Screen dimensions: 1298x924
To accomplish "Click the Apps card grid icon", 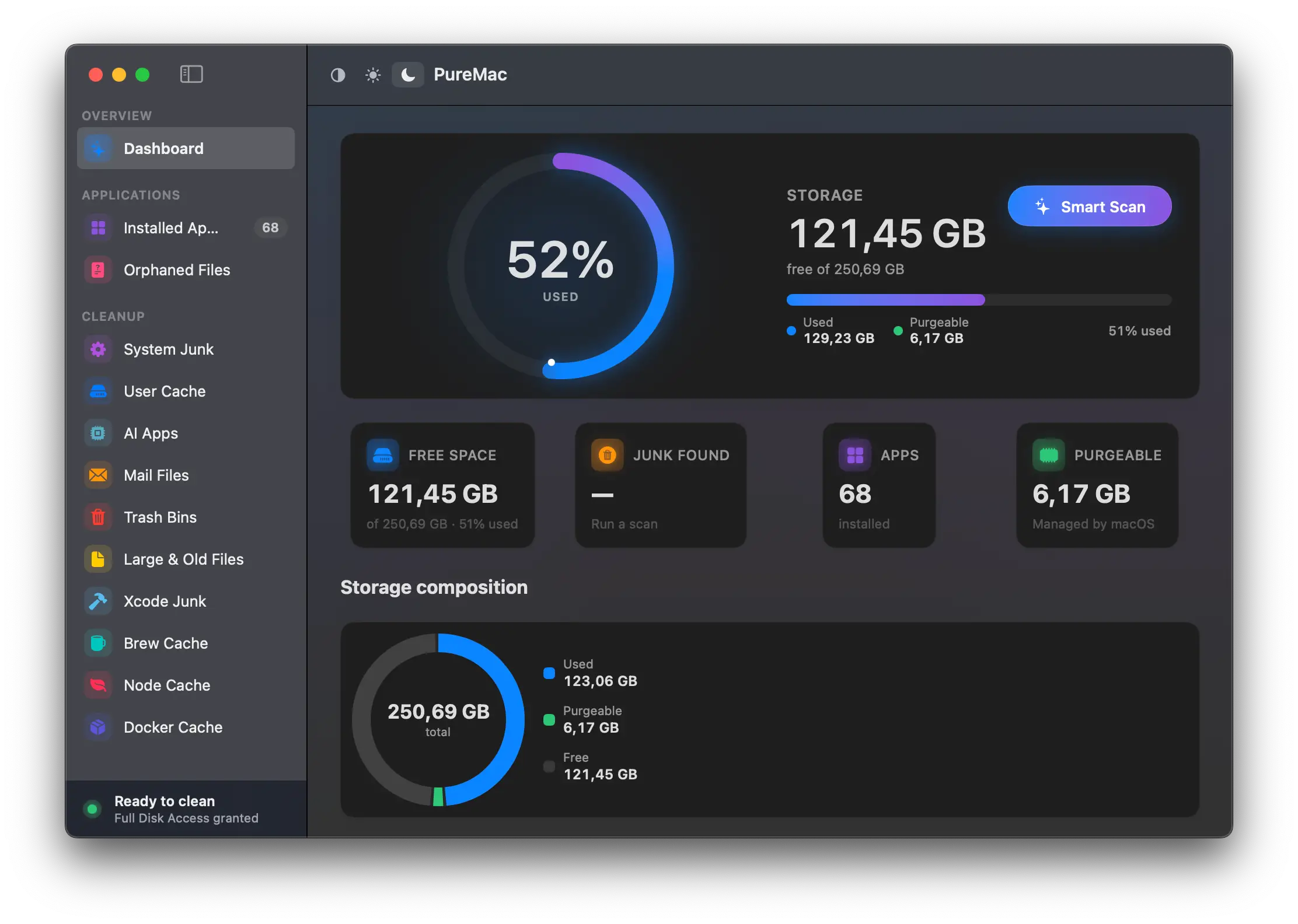I will pos(854,455).
